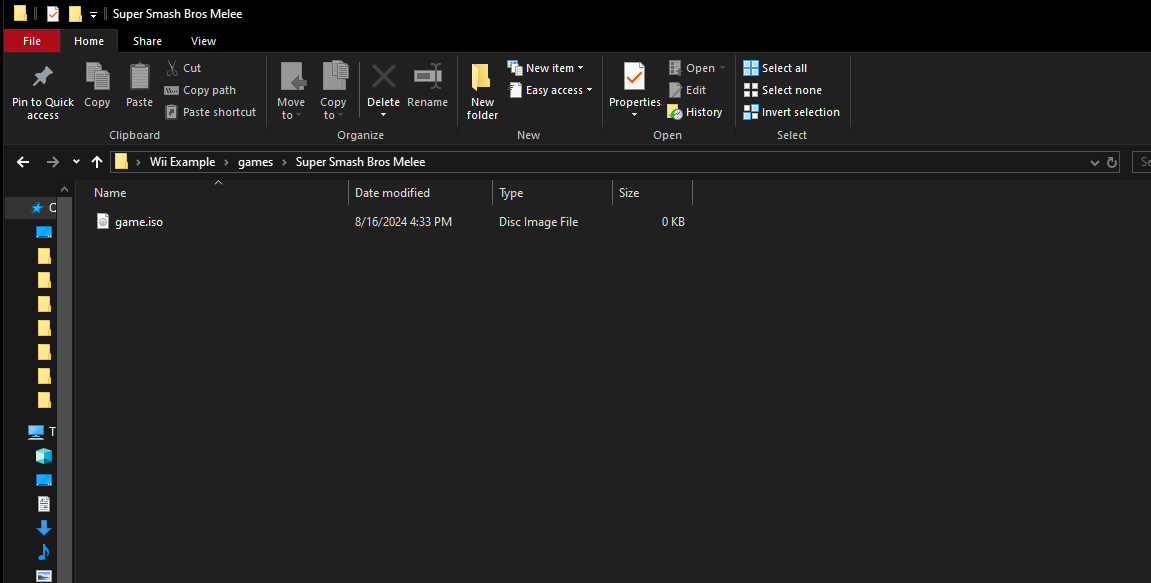Sort by the Size column
The image size is (1151, 583).
[653, 192]
